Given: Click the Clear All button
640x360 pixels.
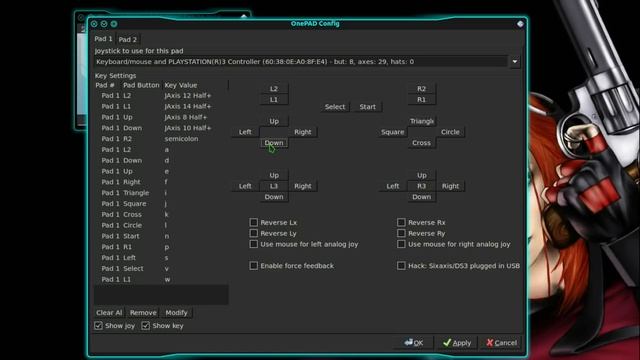Looking at the screenshot, I should (109, 313).
